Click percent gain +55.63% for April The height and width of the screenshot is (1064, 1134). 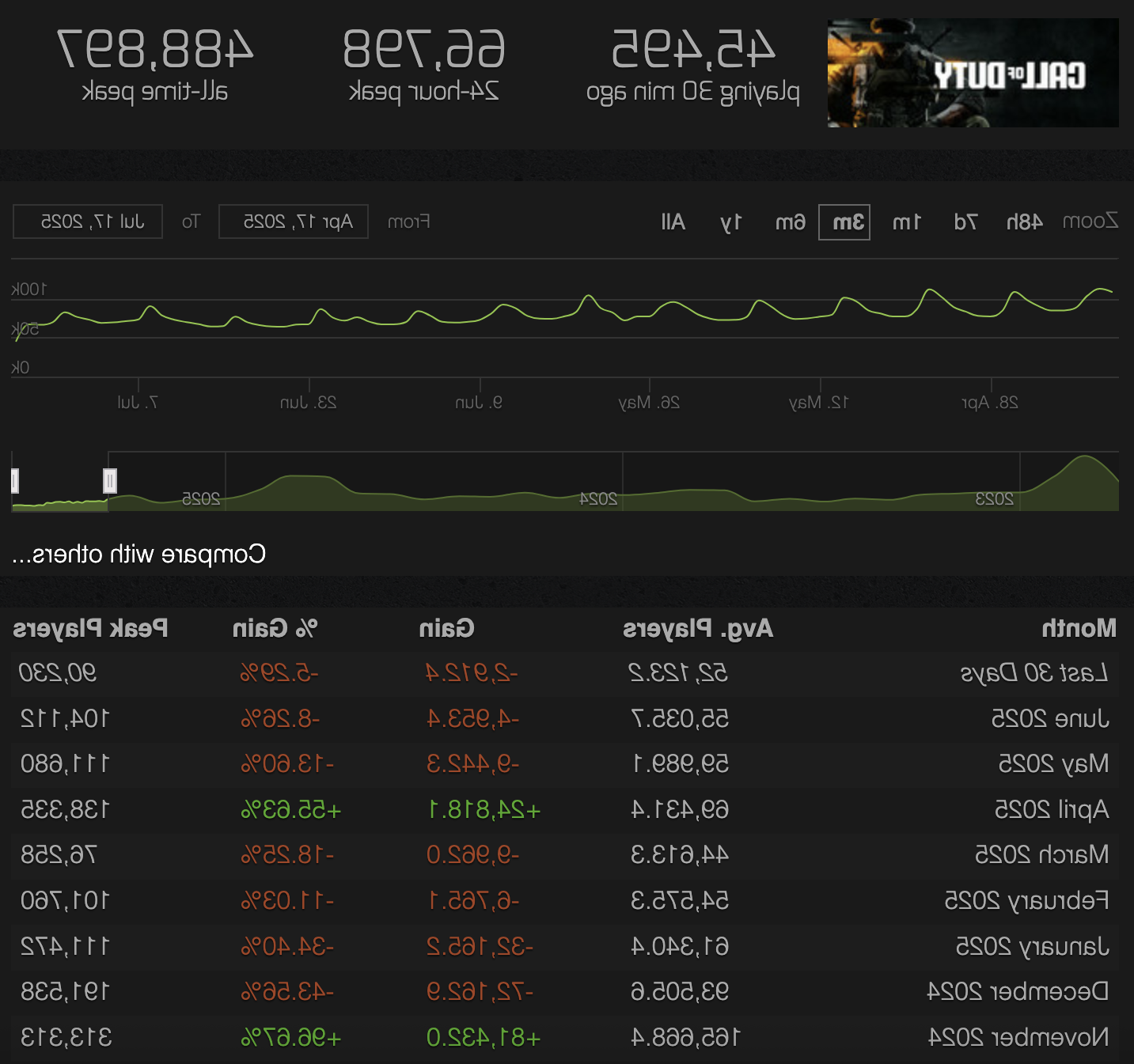pyautogui.click(x=291, y=810)
